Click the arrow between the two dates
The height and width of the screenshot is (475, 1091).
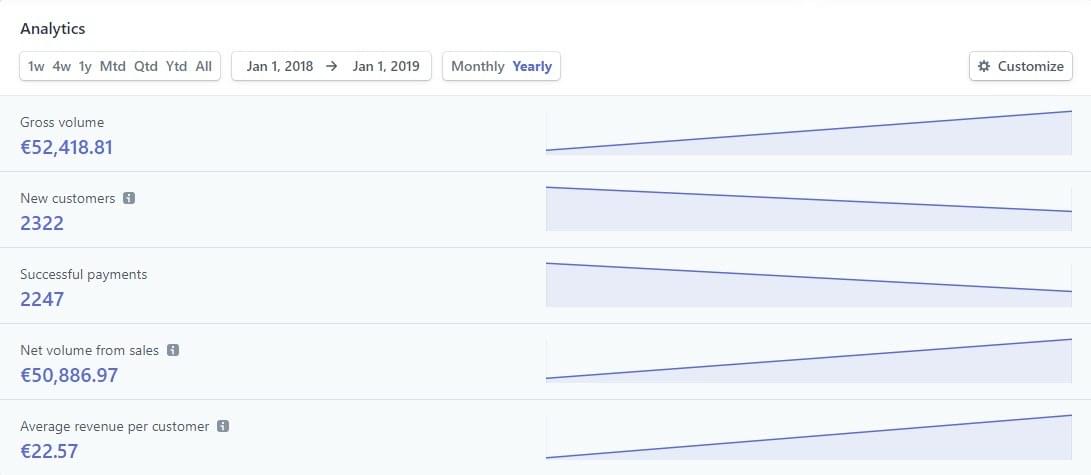(332, 66)
